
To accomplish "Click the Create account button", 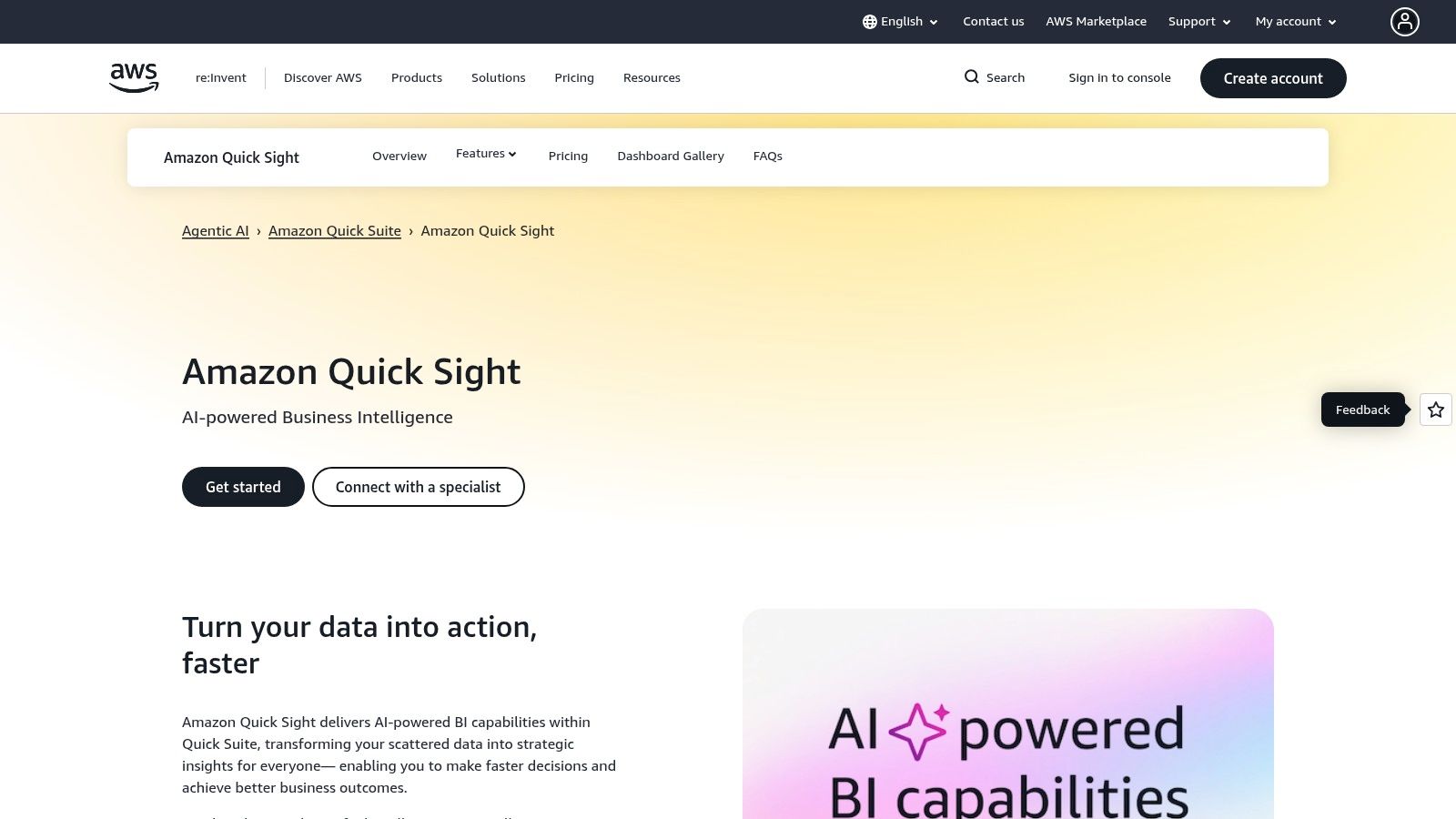I will 1273,78.
